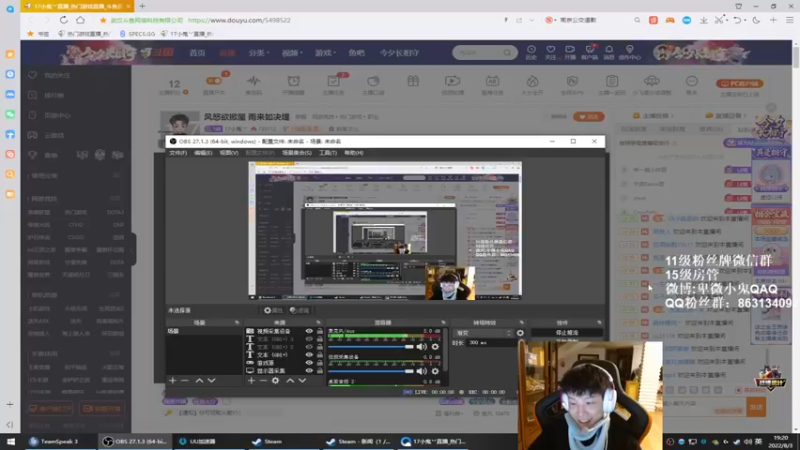Click 停止推流 stop streaming button
This screenshot has width=800, height=450.
566,333
